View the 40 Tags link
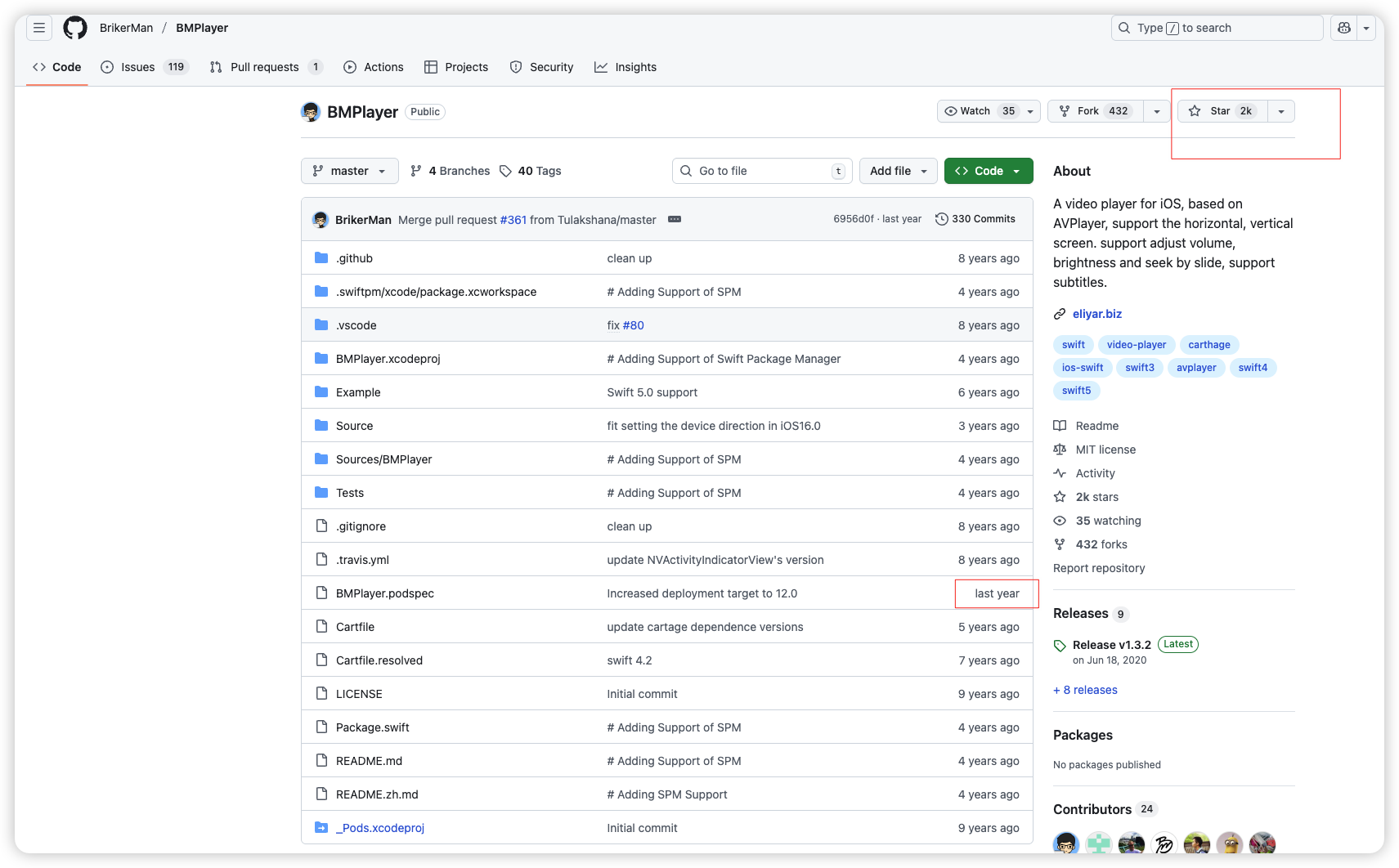The height and width of the screenshot is (868, 1399). 530,171
